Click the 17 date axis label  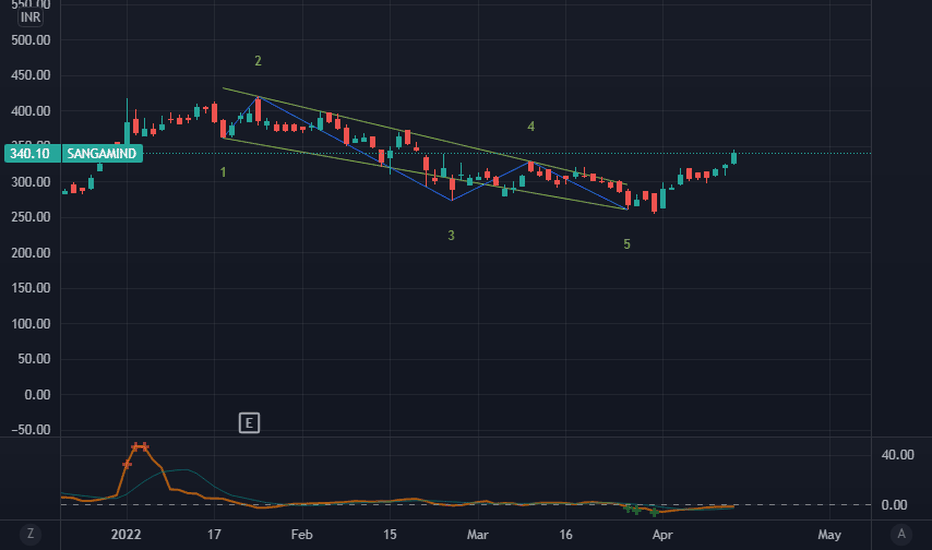pyautogui.click(x=214, y=535)
